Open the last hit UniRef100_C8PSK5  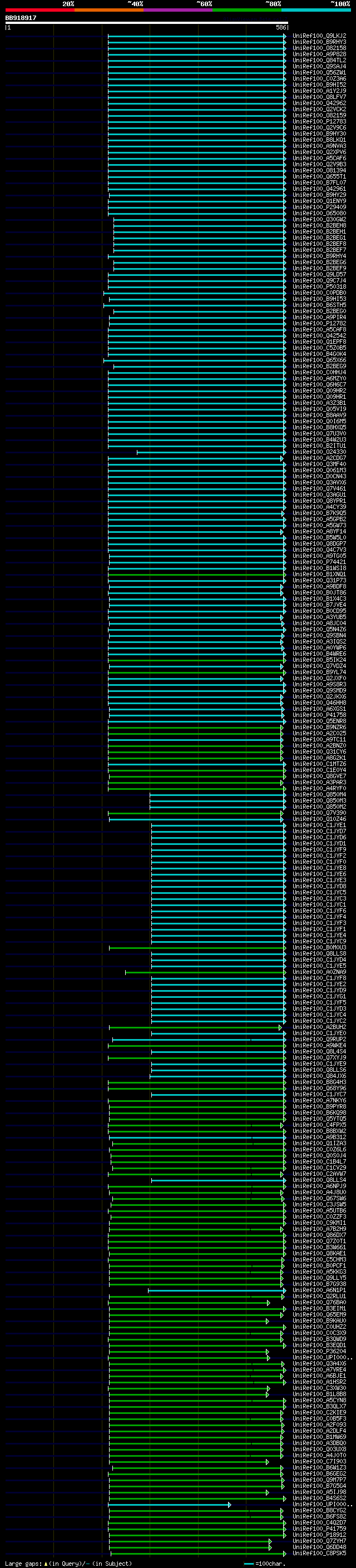point(319,1553)
